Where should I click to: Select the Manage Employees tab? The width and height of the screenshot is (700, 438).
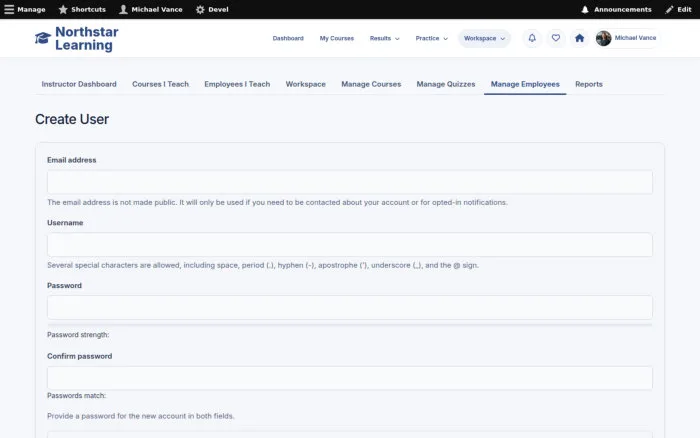525,84
